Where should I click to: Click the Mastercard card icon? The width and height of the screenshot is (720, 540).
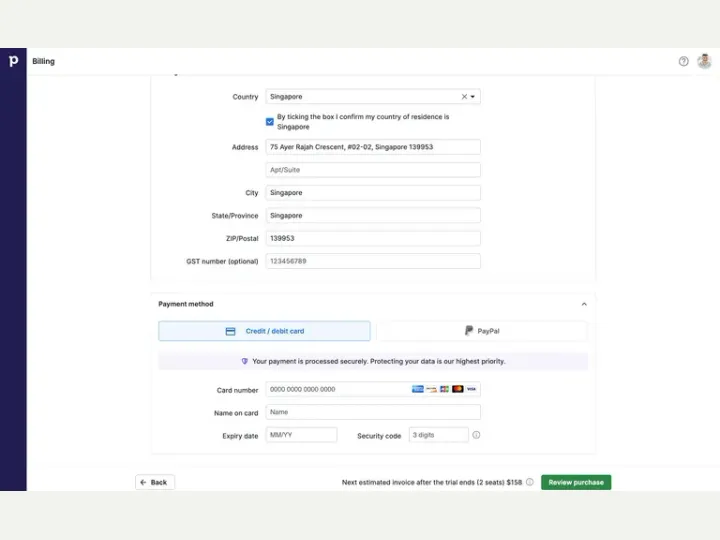click(457, 389)
